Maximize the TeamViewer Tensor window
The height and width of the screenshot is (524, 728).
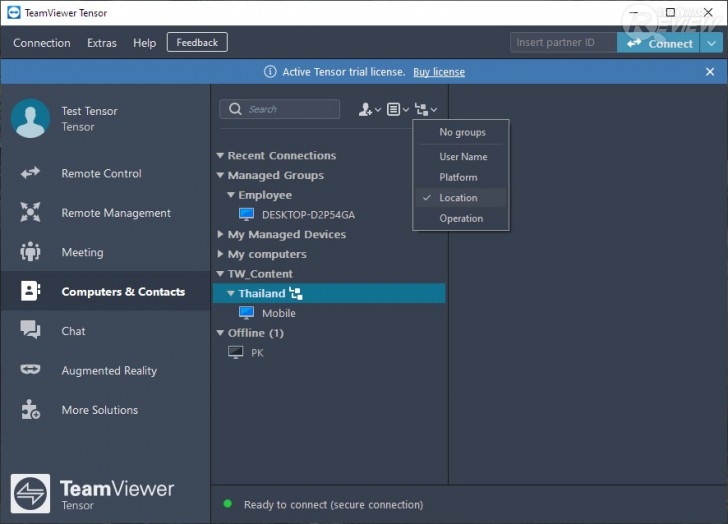tap(670, 13)
